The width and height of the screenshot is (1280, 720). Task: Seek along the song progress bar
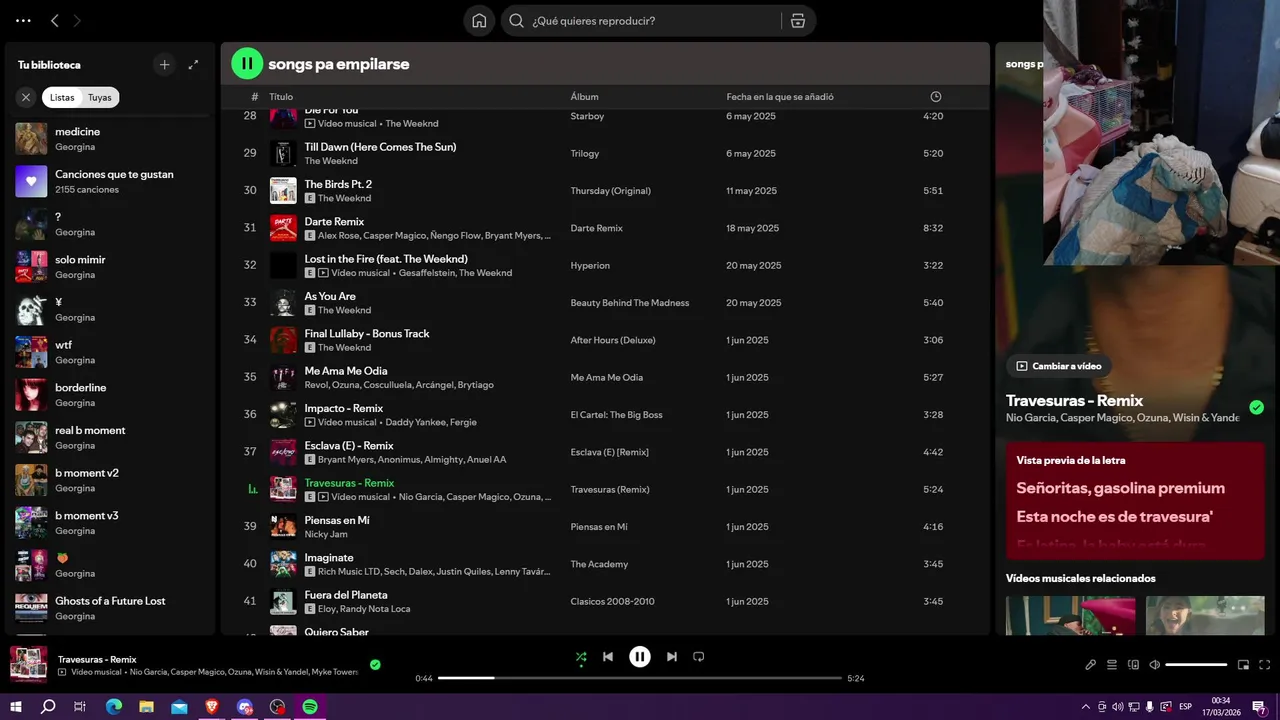coord(640,678)
